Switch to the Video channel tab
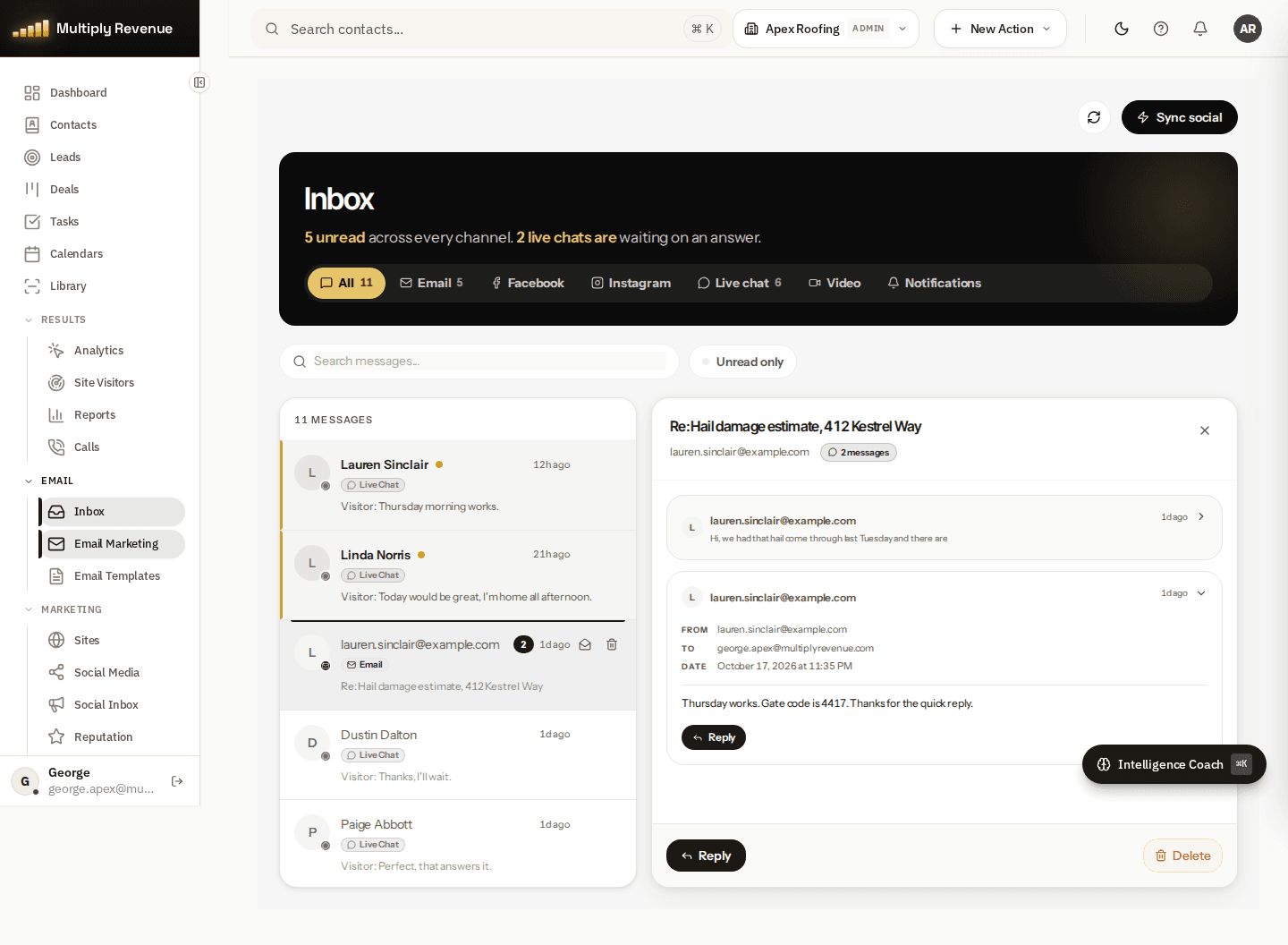1288x945 pixels. pos(835,283)
